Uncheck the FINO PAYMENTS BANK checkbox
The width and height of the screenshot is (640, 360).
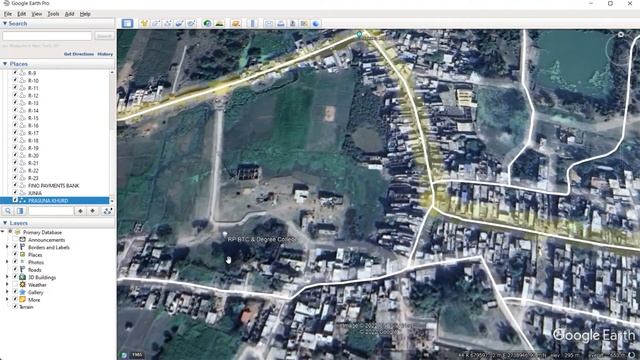tap(15, 185)
